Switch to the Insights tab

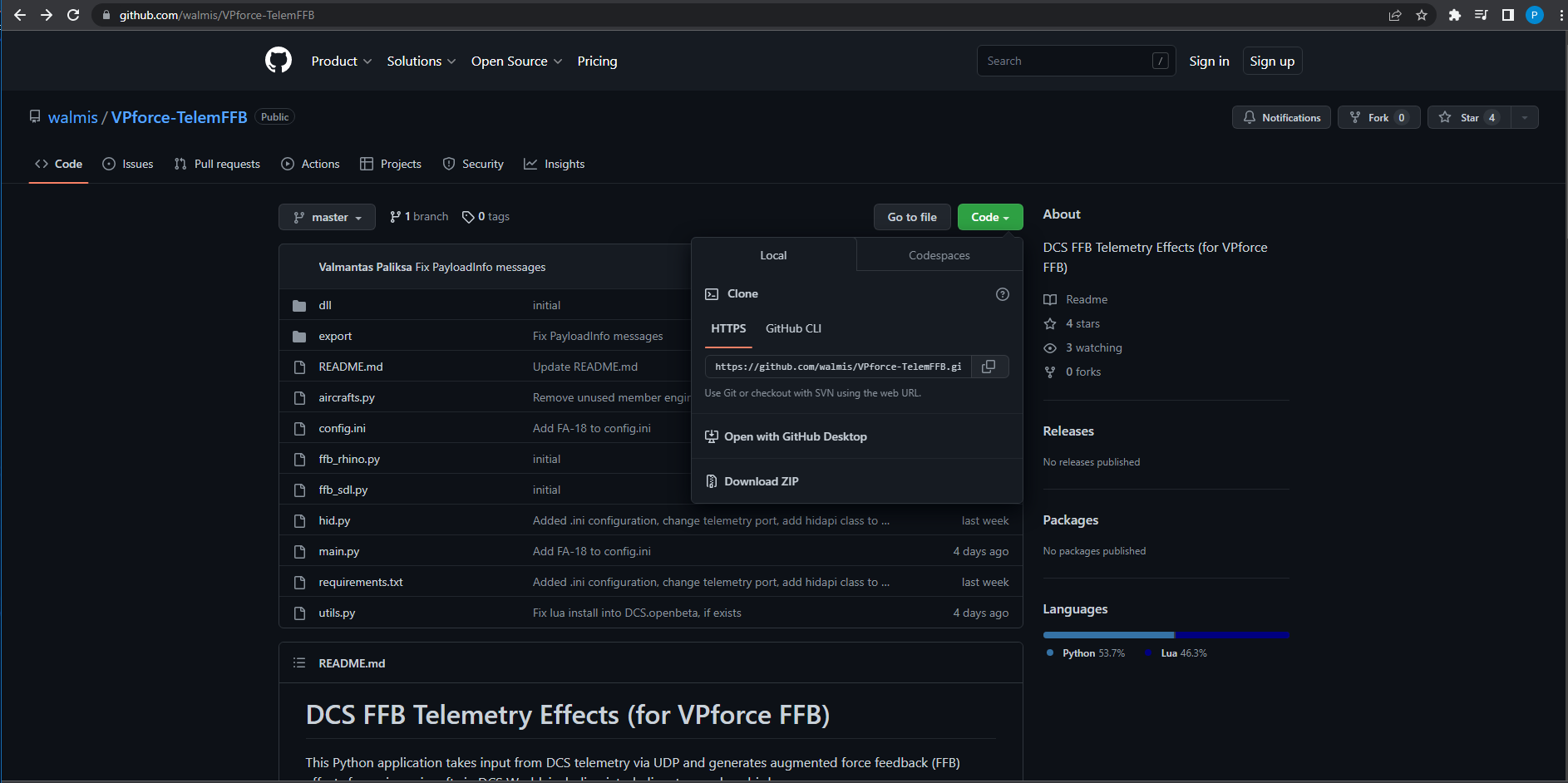point(555,164)
